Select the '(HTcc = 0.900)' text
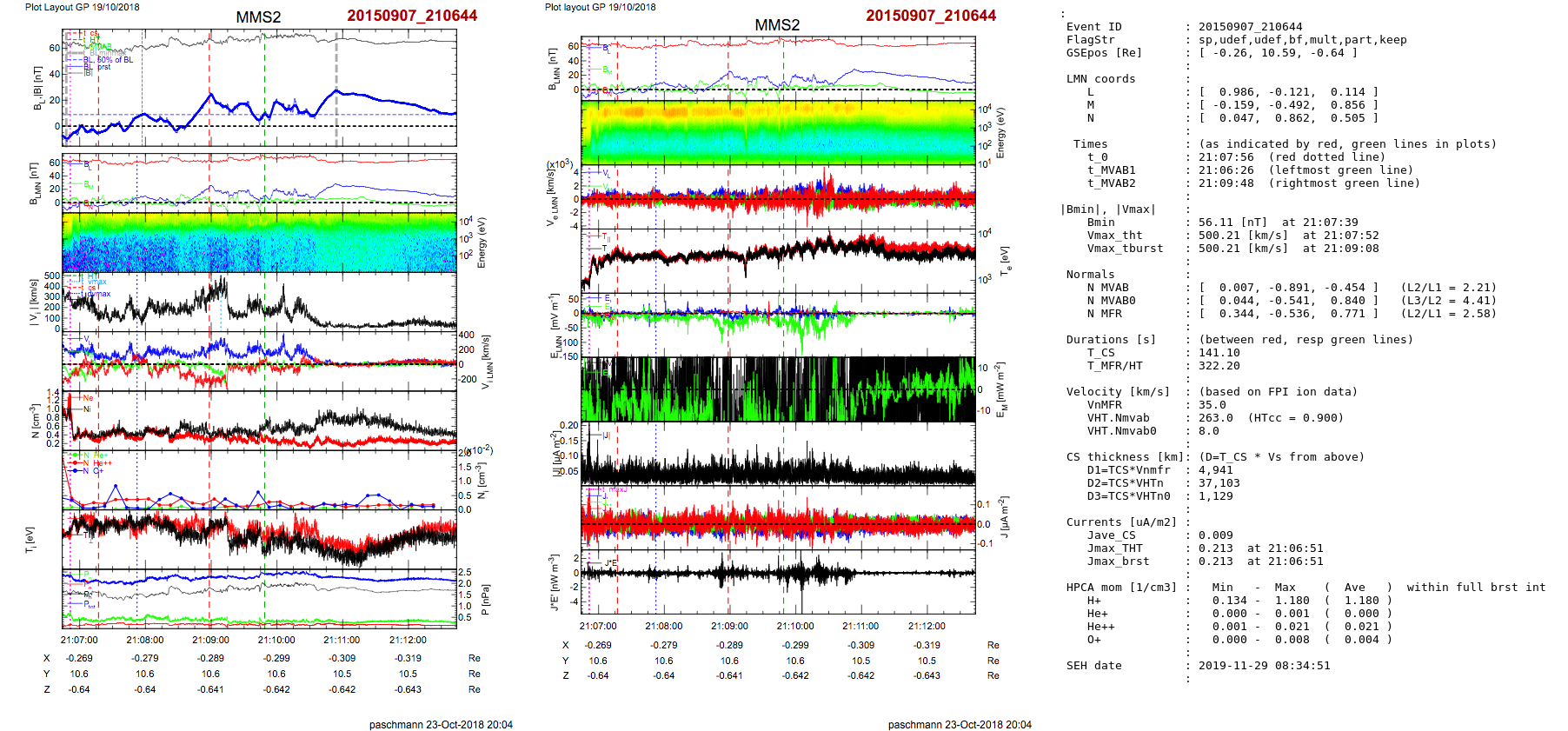This screenshot has width=1568, height=731. pyautogui.click(x=1295, y=418)
